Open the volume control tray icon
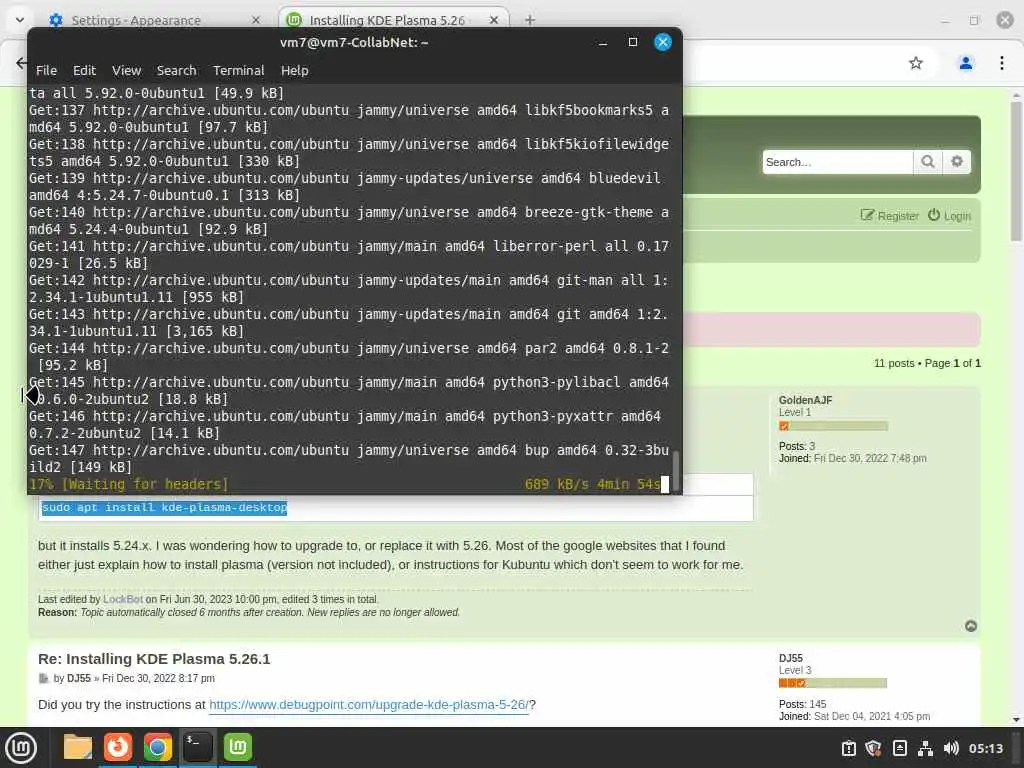The image size is (1024, 768). coord(951,748)
